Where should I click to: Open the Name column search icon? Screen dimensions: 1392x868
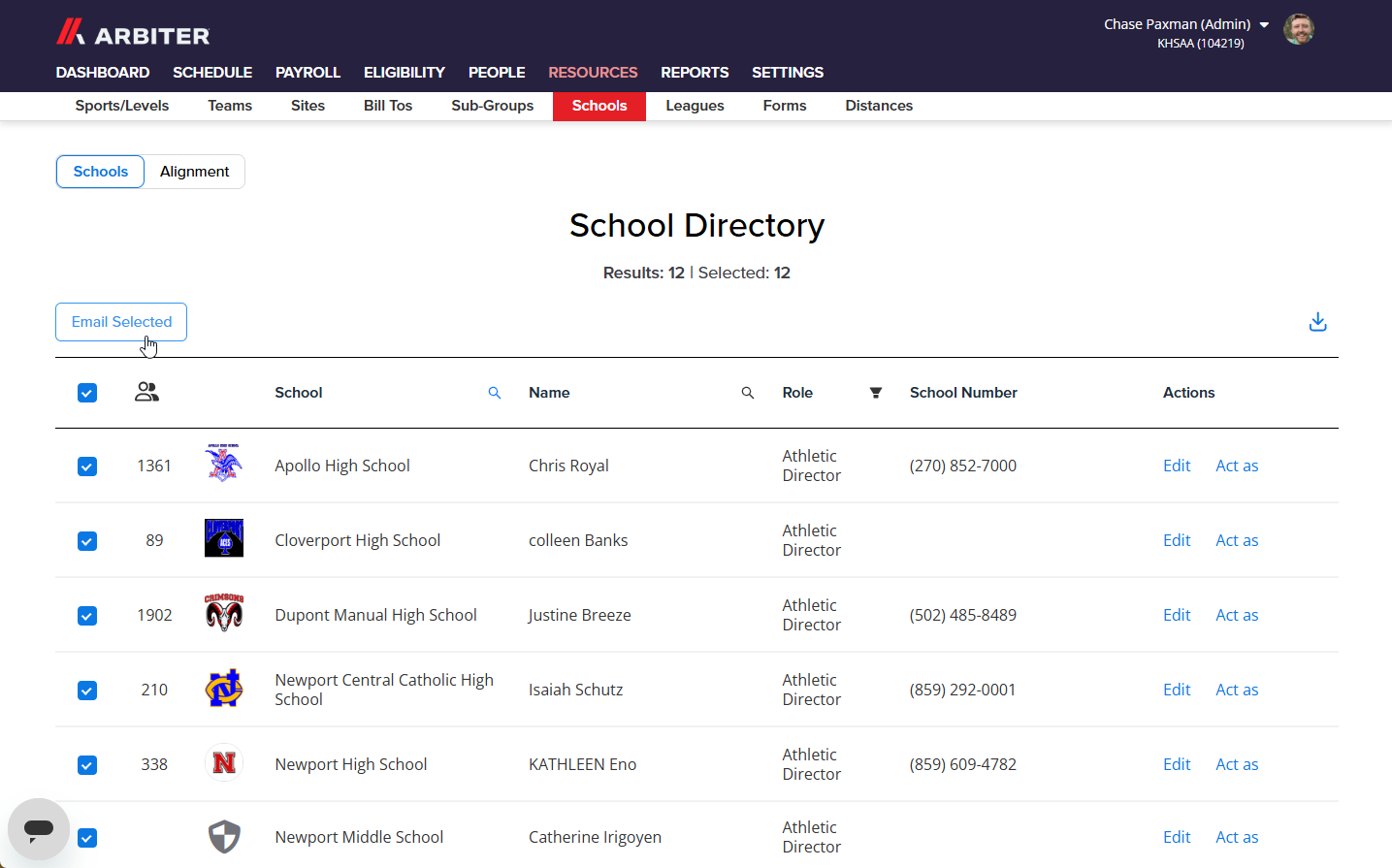point(748,393)
